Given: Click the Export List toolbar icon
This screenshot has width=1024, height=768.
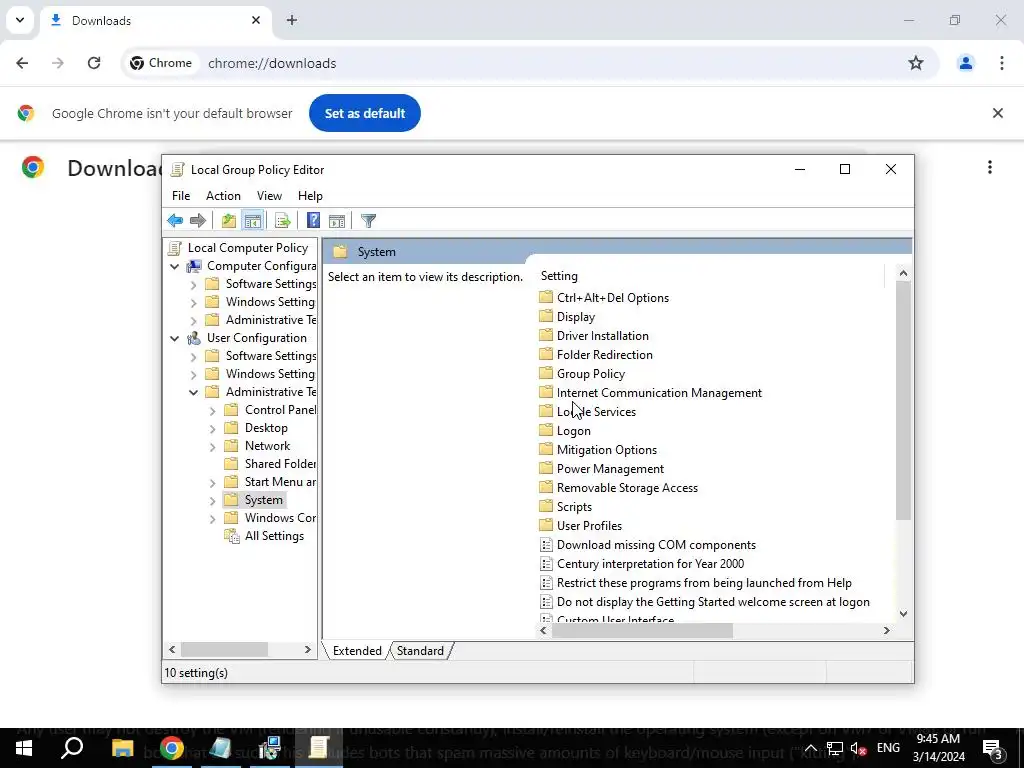Looking at the screenshot, I should [x=283, y=221].
